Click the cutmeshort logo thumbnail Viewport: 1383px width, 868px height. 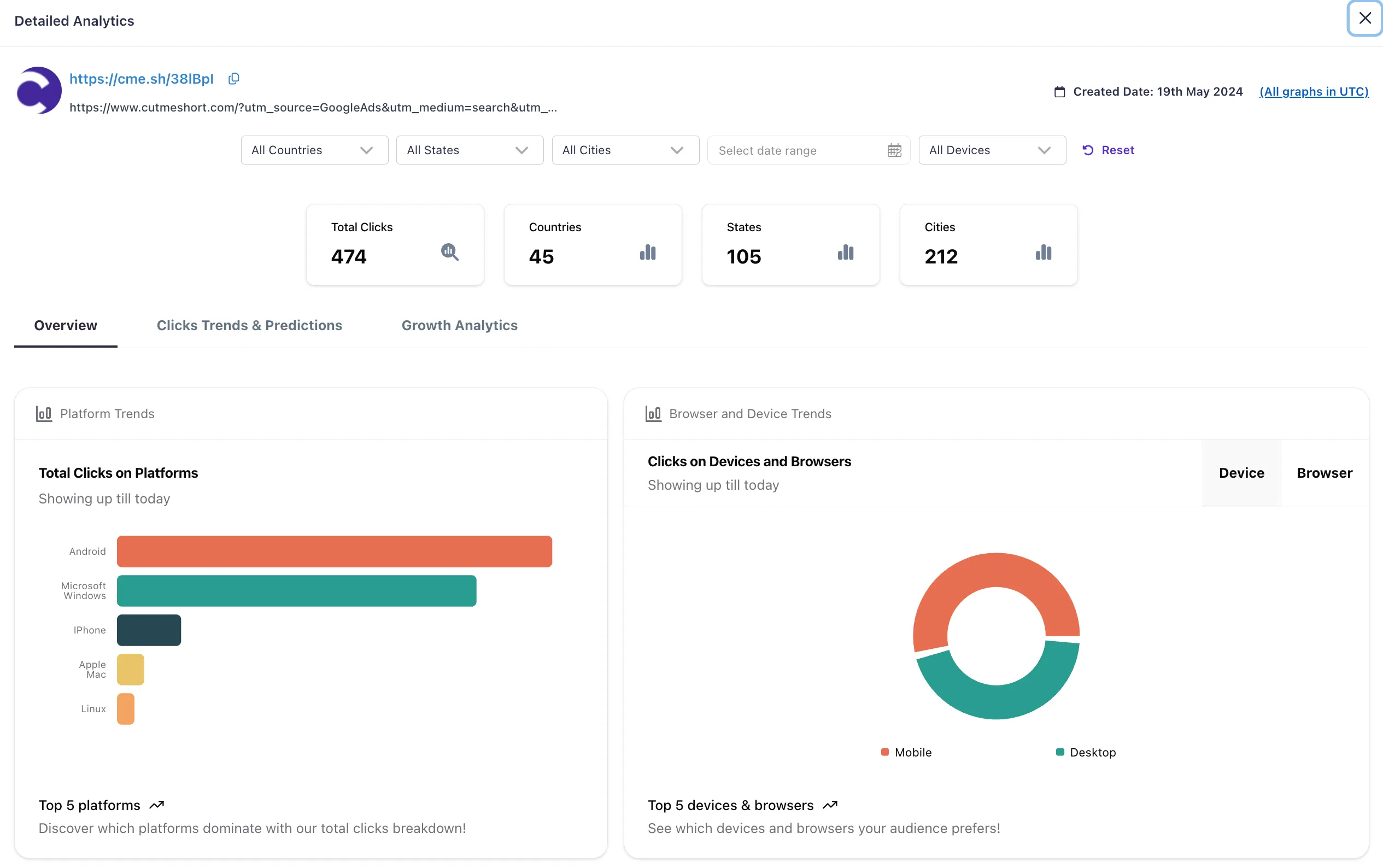(39, 91)
